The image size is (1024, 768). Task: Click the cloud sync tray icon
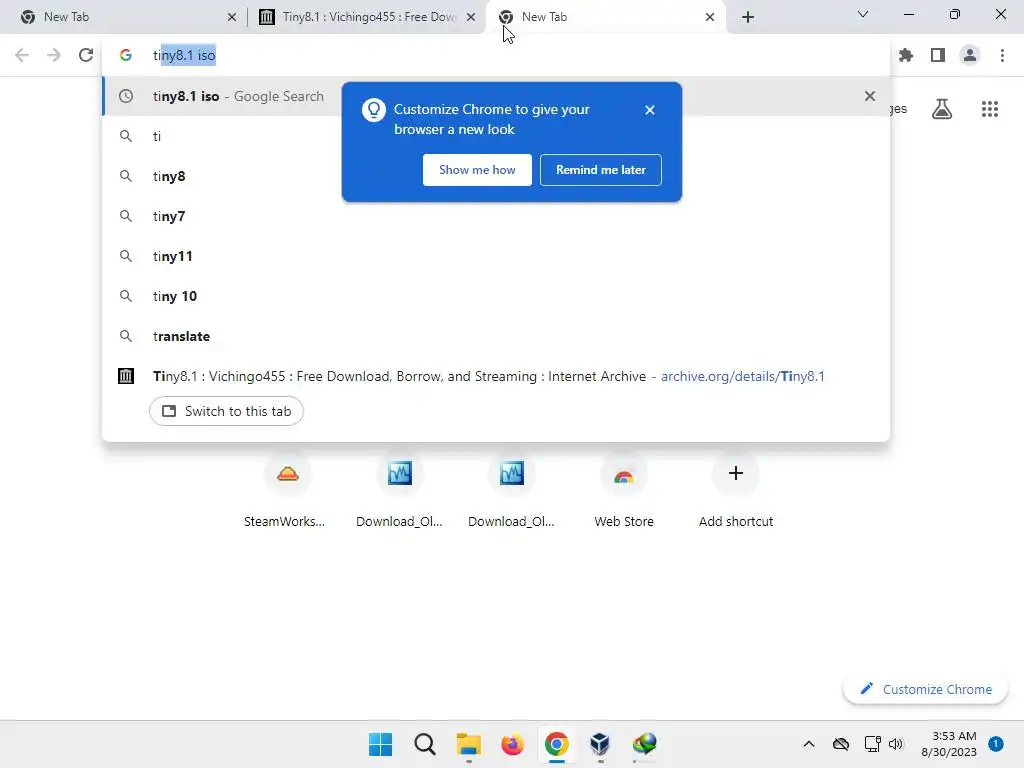[841, 744]
